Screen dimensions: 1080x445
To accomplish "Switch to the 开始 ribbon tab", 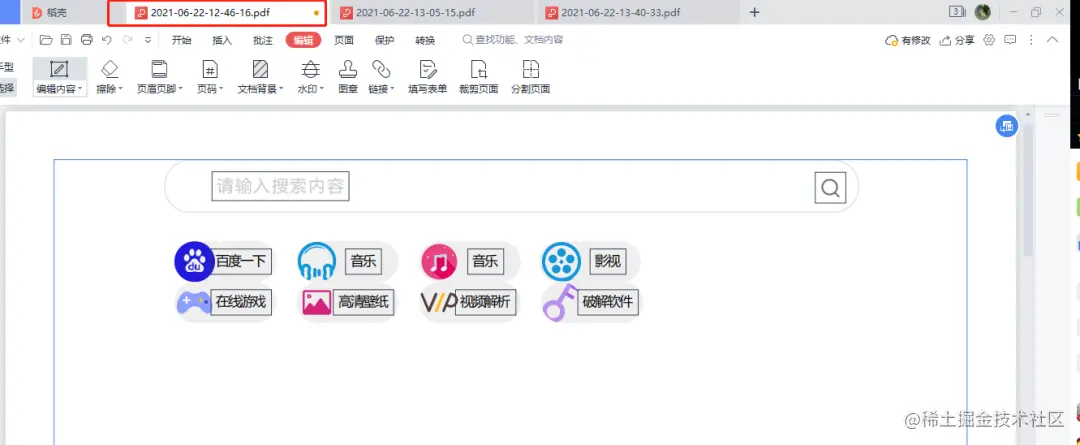I will click(x=182, y=40).
